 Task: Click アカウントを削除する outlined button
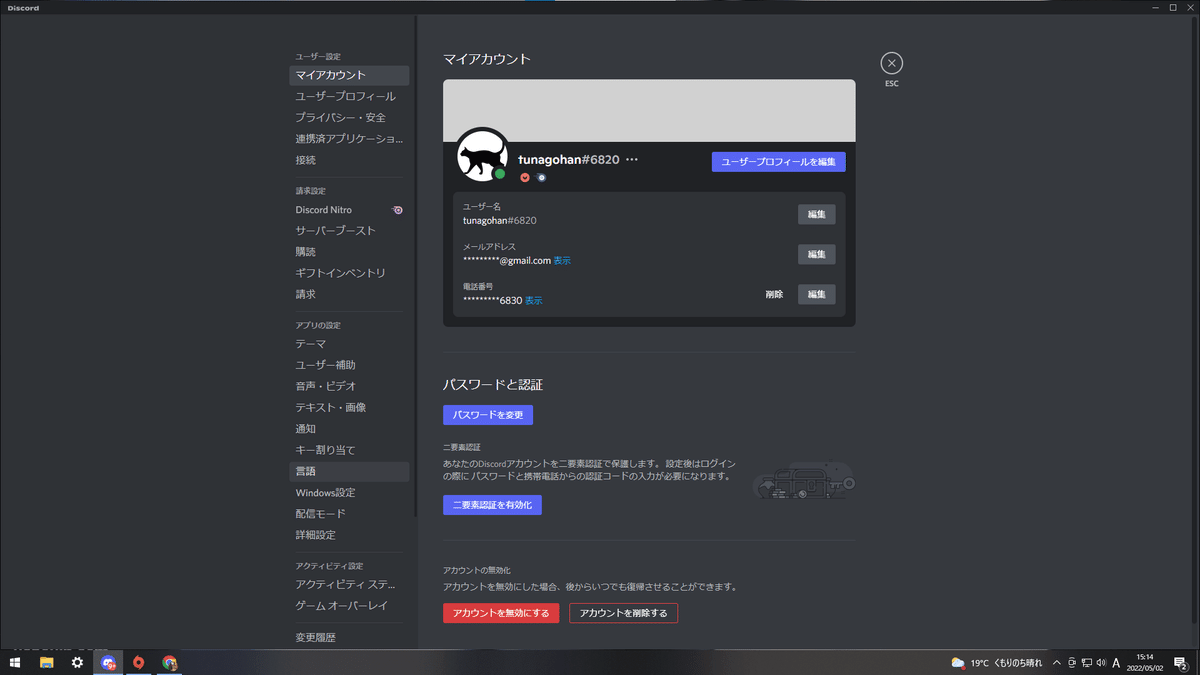point(623,613)
